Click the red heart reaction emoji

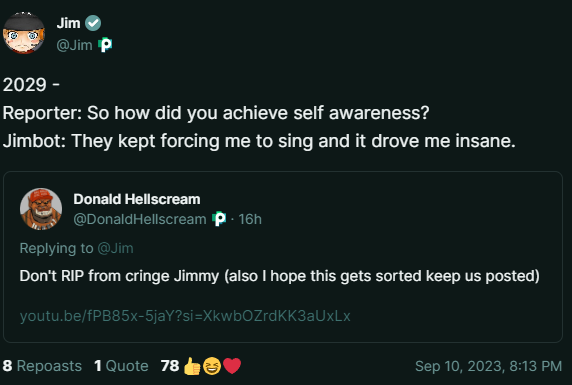(x=232, y=366)
